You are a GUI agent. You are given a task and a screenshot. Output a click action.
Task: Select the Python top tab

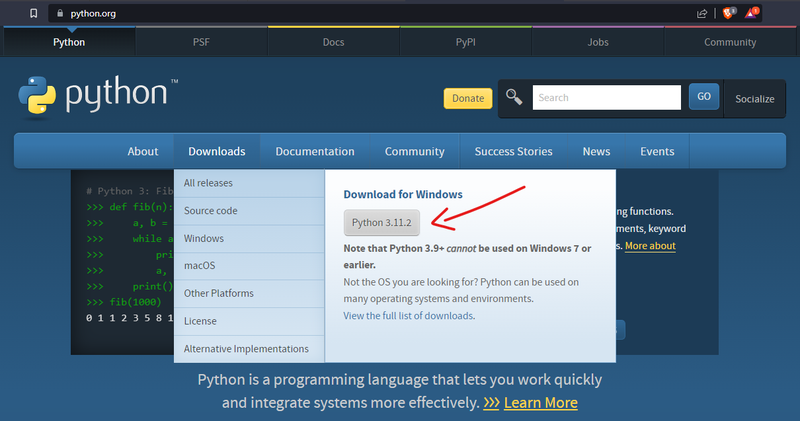coord(69,42)
